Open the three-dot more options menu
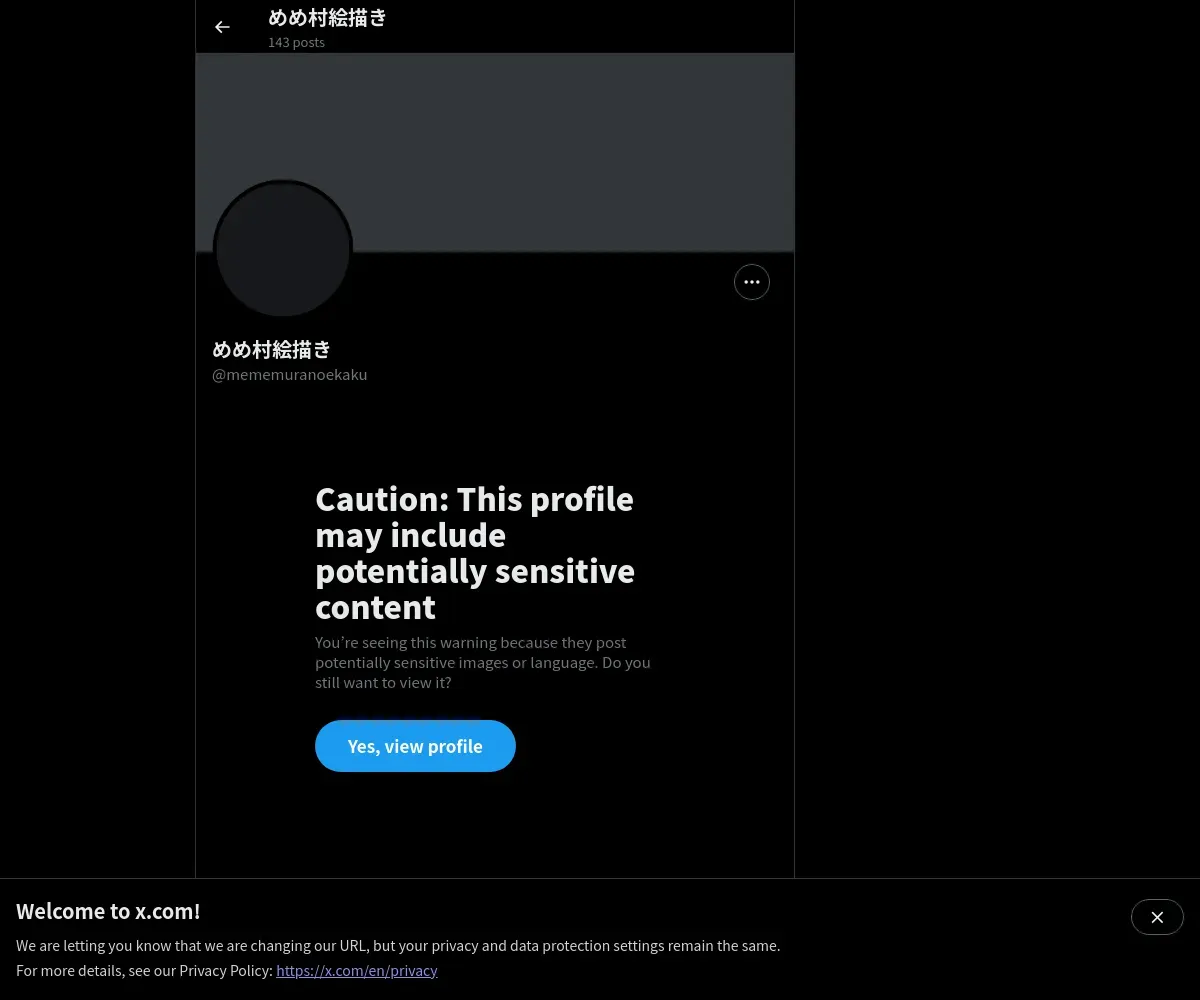Viewport: 1200px width, 1000px height. (x=752, y=282)
